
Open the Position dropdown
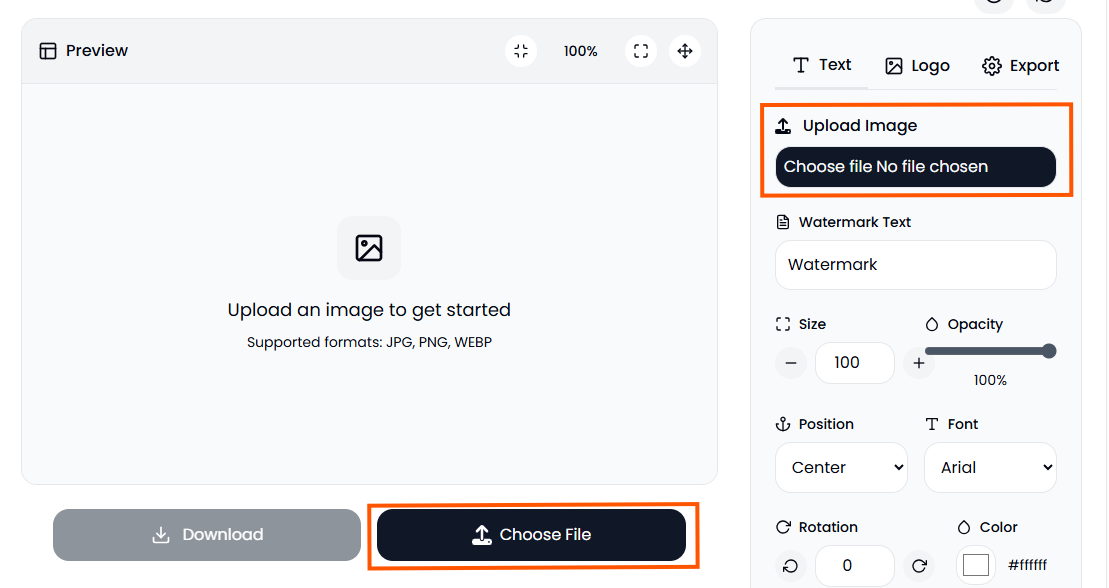tap(841, 467)
